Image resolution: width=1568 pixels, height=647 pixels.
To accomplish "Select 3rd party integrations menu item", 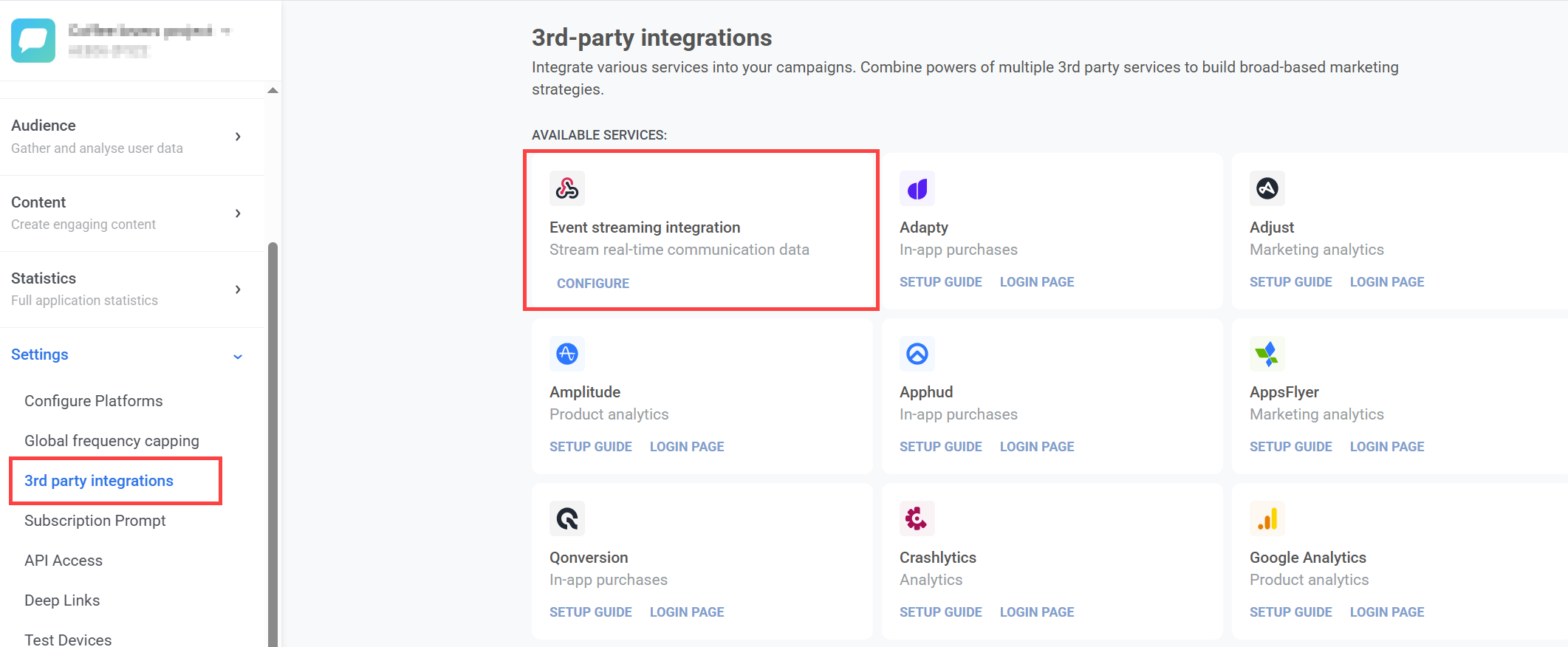I will coord(99,481).
